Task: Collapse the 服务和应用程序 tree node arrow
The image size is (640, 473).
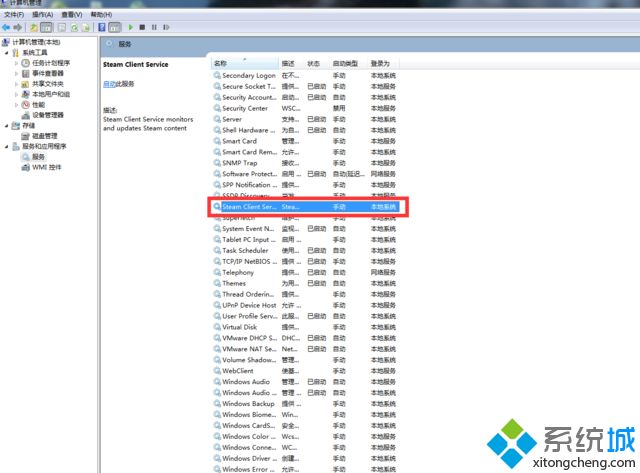Action: click(x=7, y=147)
